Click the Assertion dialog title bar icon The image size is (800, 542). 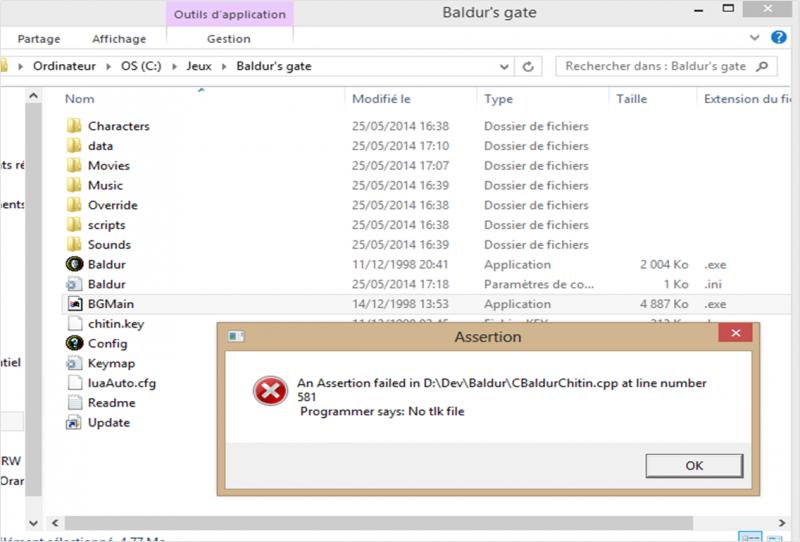click(236, 336)
